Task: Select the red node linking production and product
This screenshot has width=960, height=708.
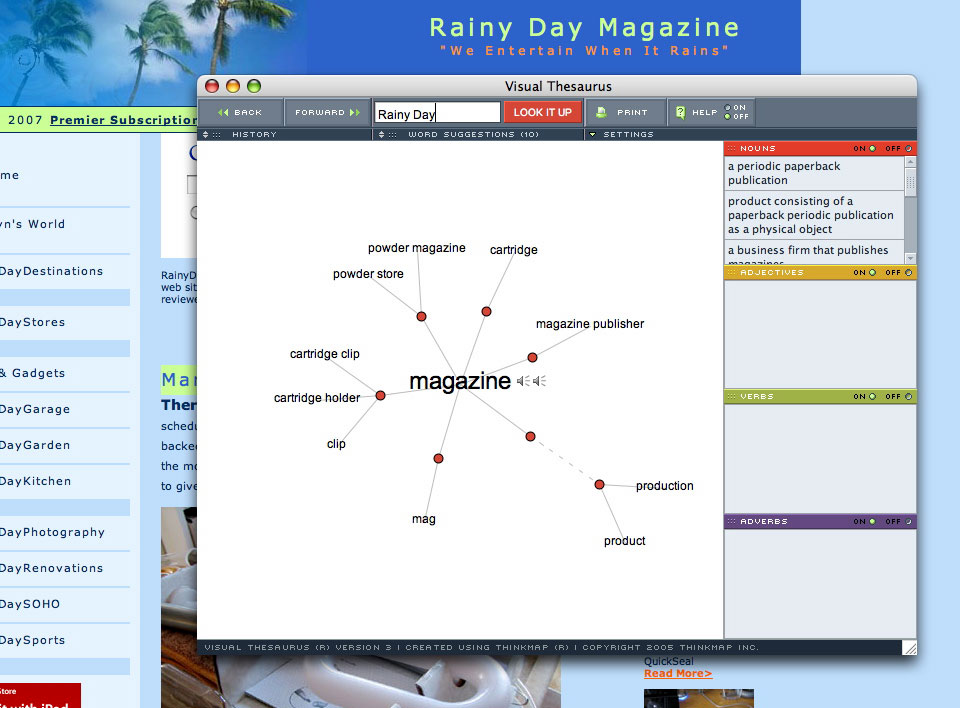Action: coord(599,485)
